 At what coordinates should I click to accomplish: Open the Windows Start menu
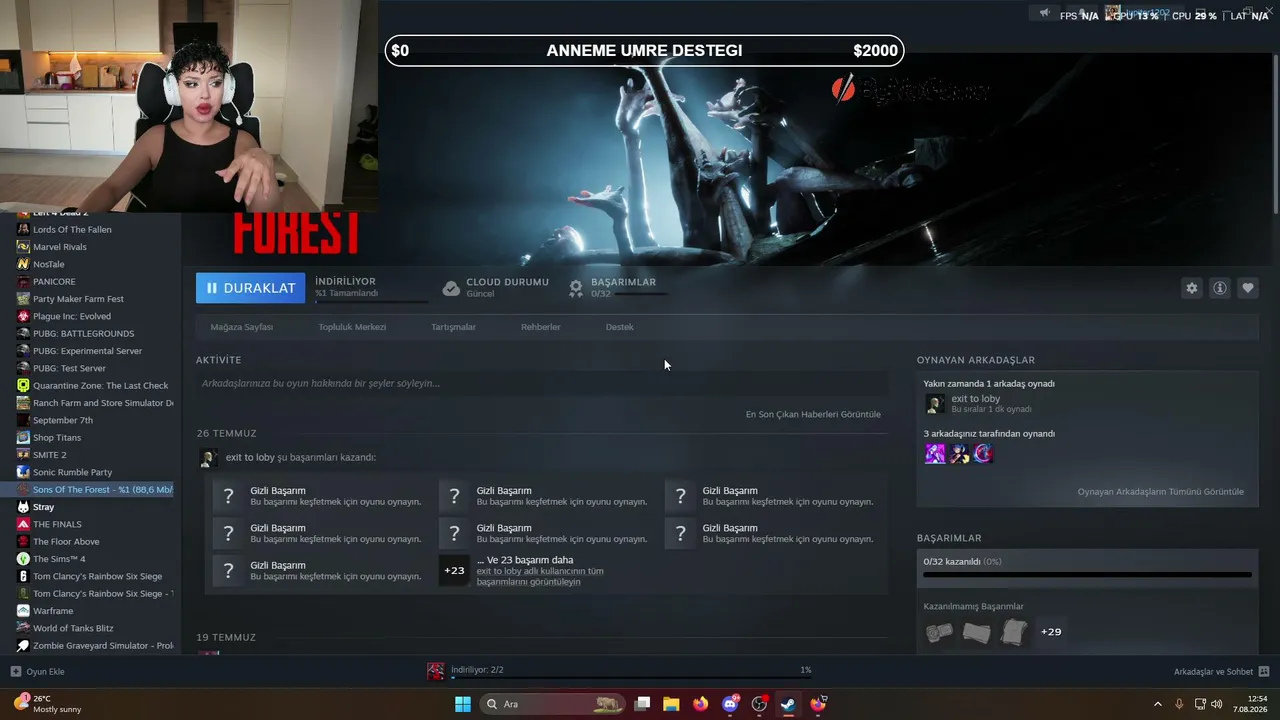pos(463,704)
